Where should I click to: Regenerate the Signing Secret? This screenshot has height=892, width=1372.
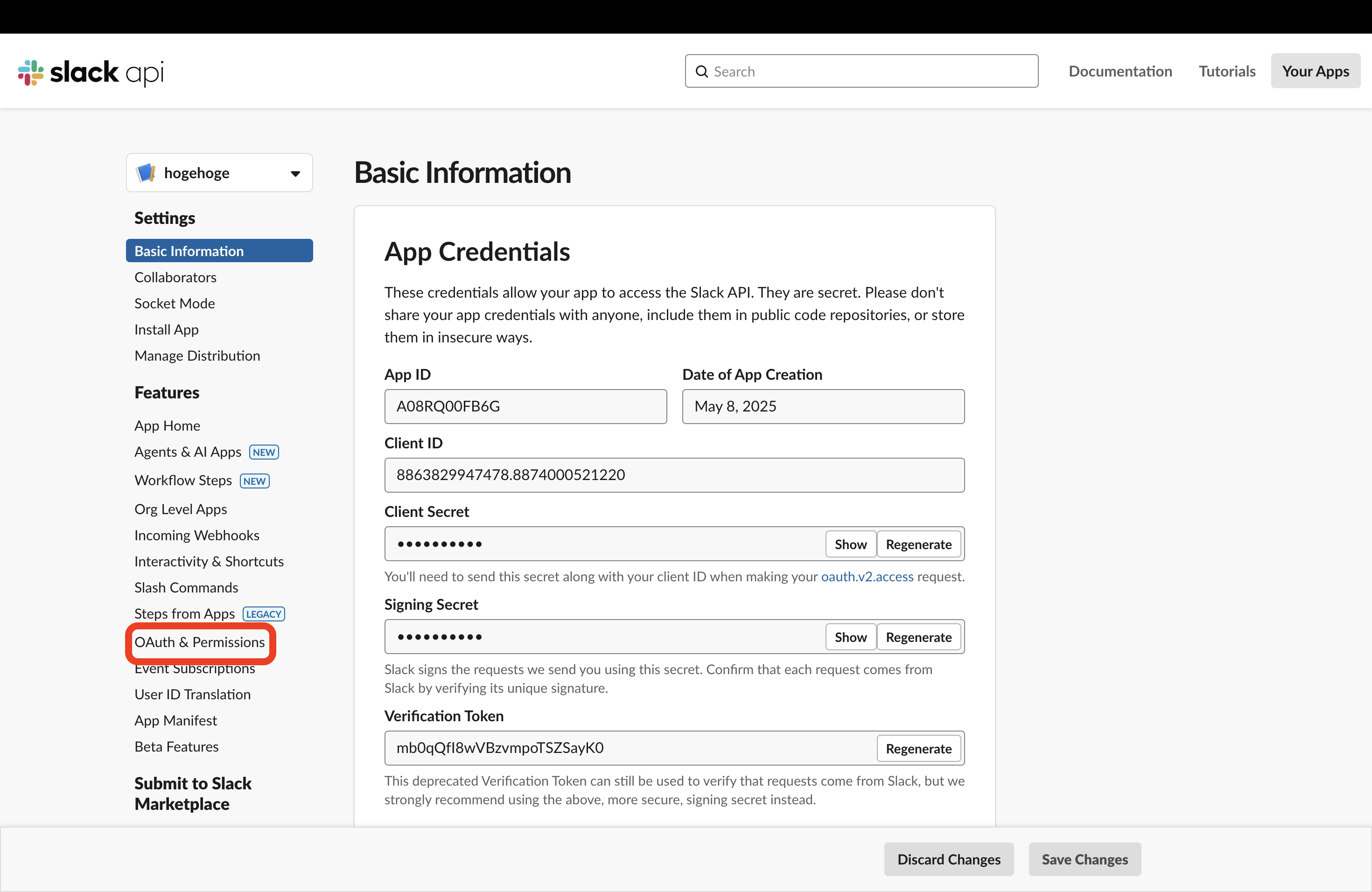918,637
